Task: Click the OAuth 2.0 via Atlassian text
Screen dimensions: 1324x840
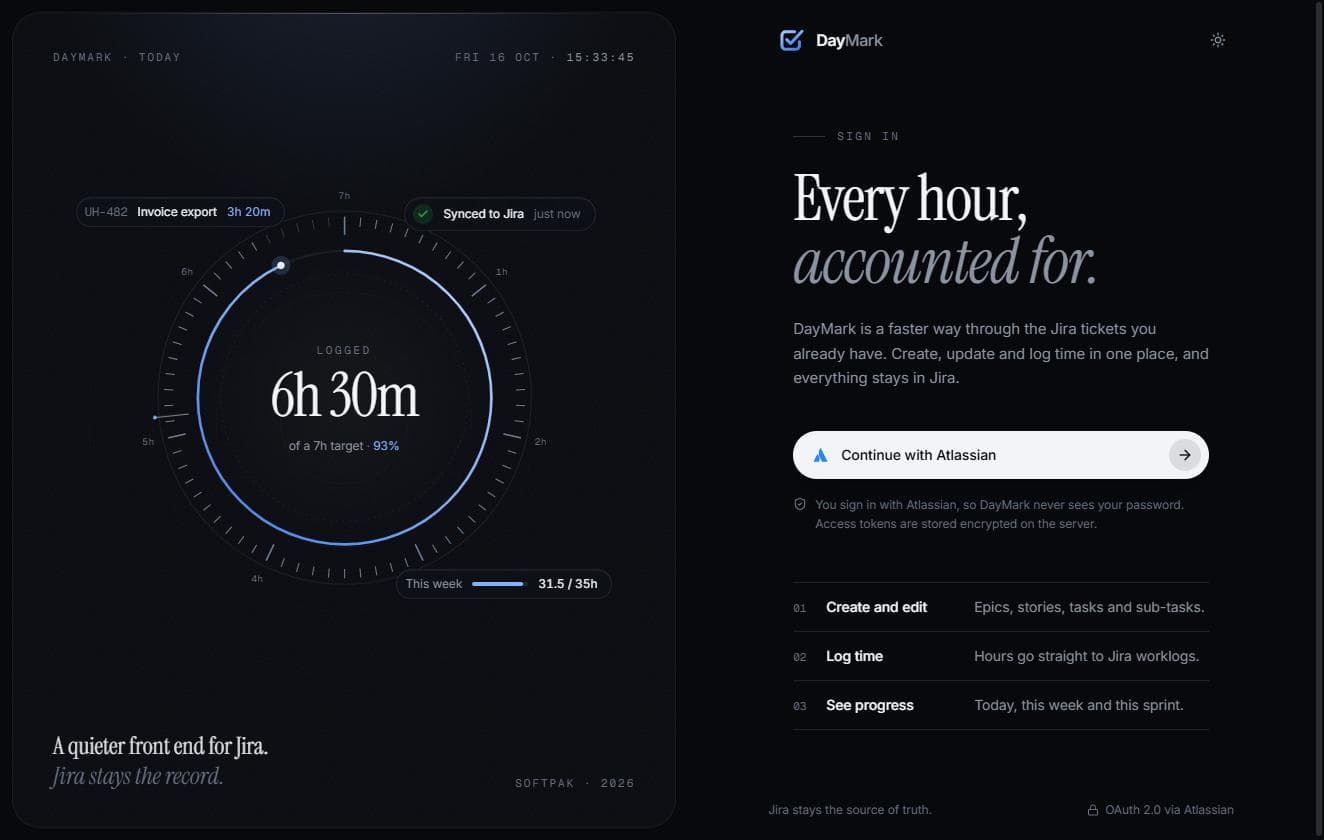Action: [1169, 810]
